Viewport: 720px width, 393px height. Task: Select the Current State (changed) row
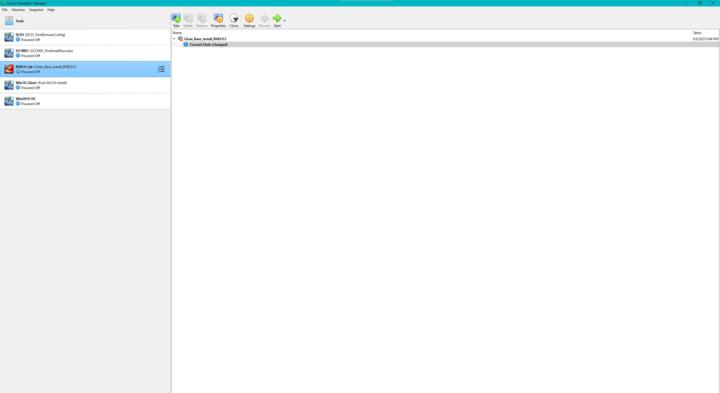(x=445, y=45)
